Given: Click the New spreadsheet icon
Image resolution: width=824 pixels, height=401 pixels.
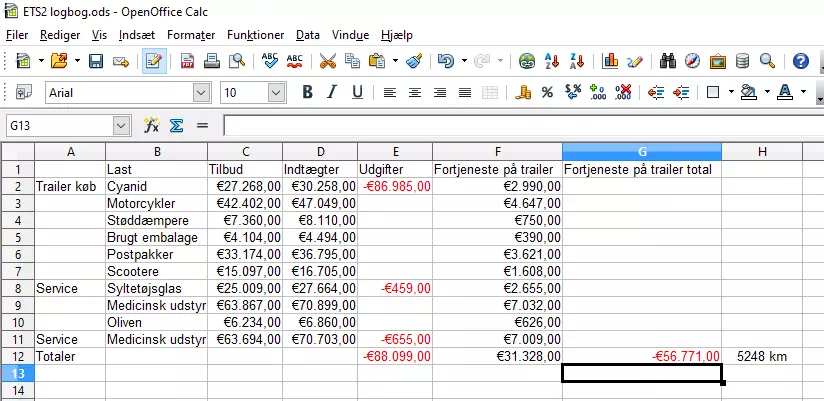Looking at the screenshot, I should click(x=23, y=61).
